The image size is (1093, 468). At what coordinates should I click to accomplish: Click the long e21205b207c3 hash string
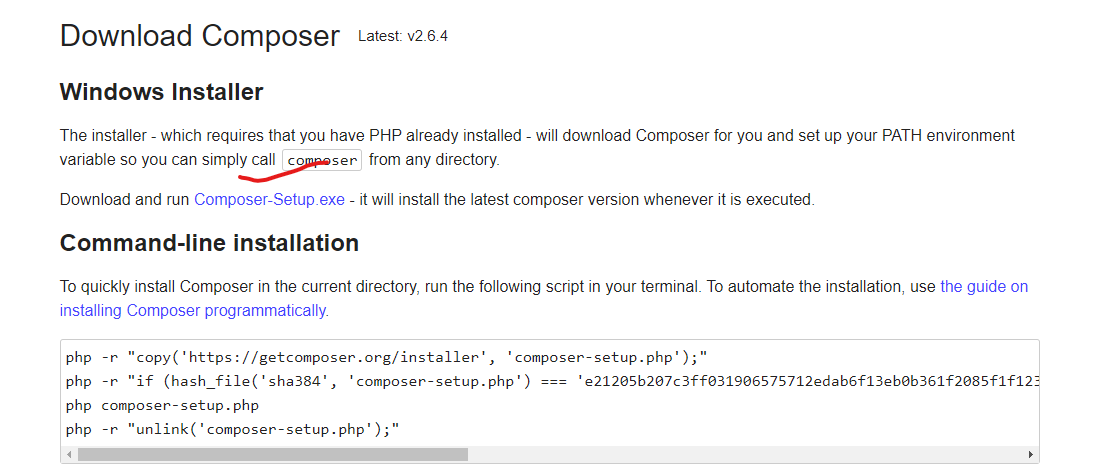[809, 382]
